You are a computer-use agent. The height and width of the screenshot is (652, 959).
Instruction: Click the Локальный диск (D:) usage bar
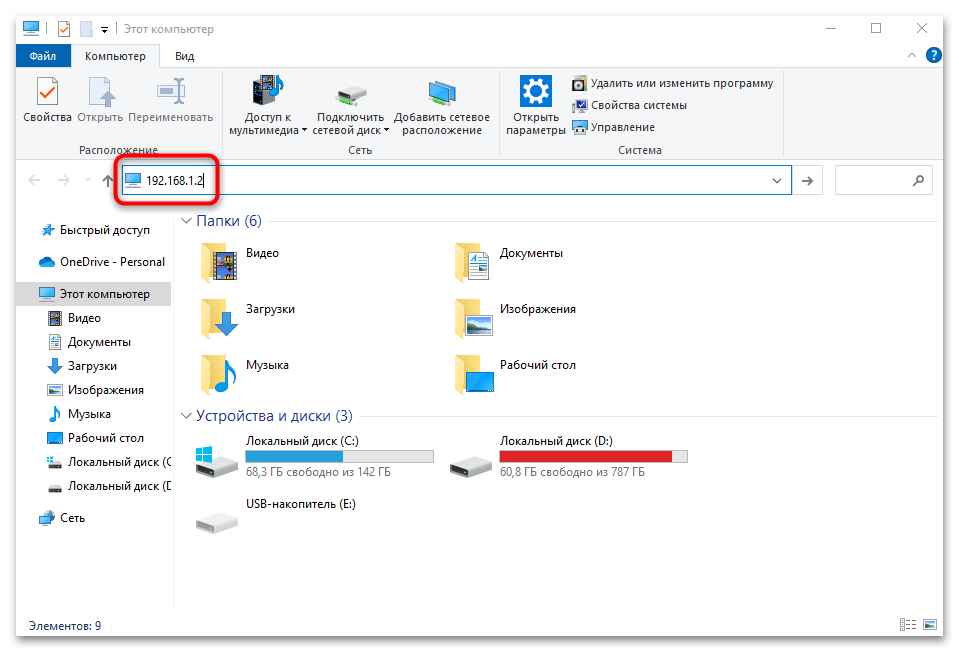point(593,456)
